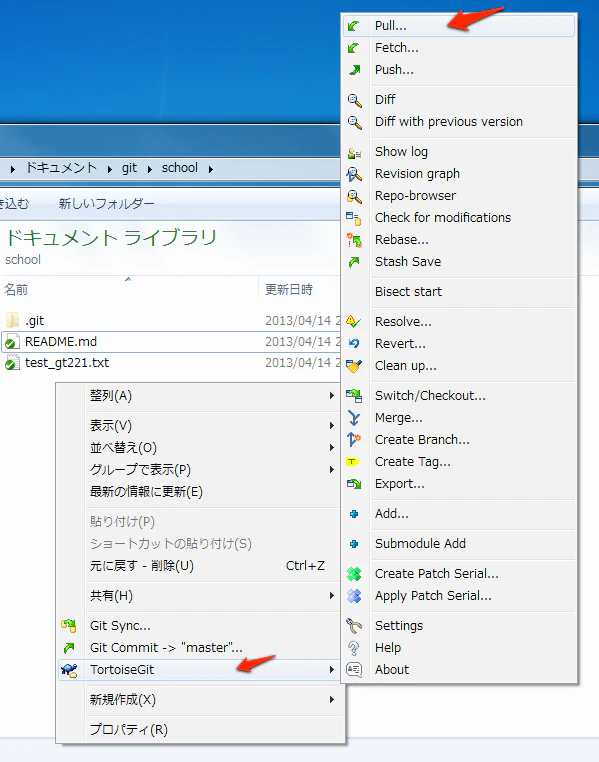Screen dimensions: 599x762
Task: Expand the TortoiseGit submenu arrow
Action: coord(332,670)
